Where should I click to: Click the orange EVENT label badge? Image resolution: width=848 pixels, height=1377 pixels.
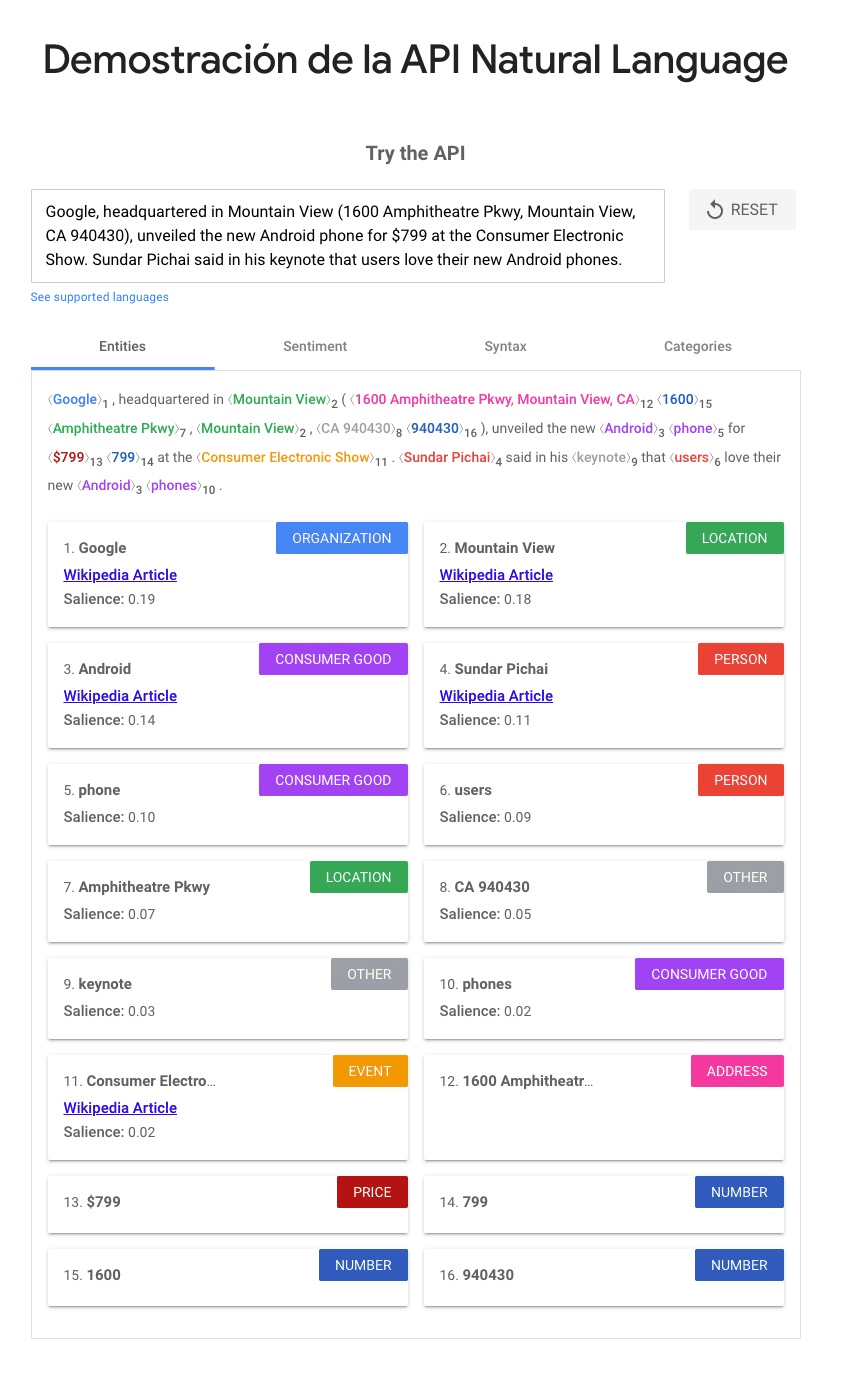[369, 1071]
